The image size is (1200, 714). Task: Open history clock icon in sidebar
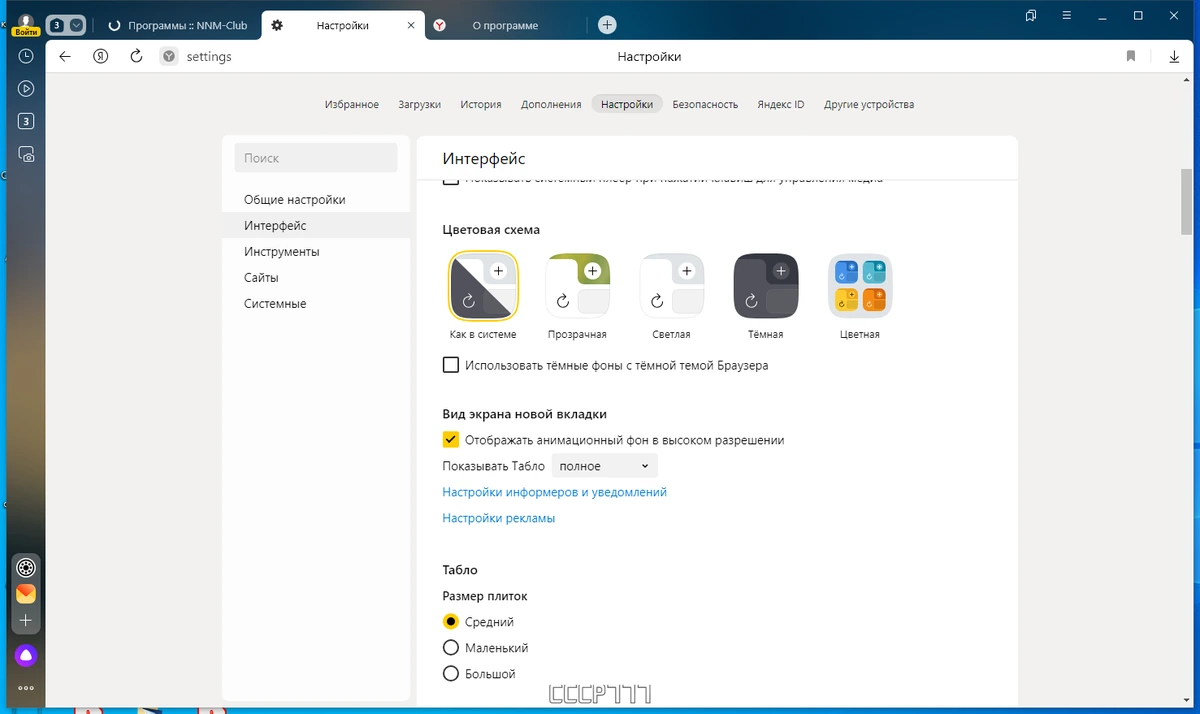(x=26, y=57)
